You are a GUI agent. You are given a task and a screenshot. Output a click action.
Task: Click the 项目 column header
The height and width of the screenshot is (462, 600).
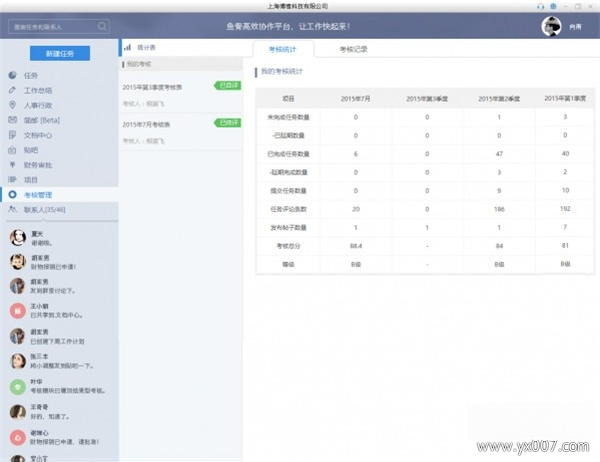288,99
